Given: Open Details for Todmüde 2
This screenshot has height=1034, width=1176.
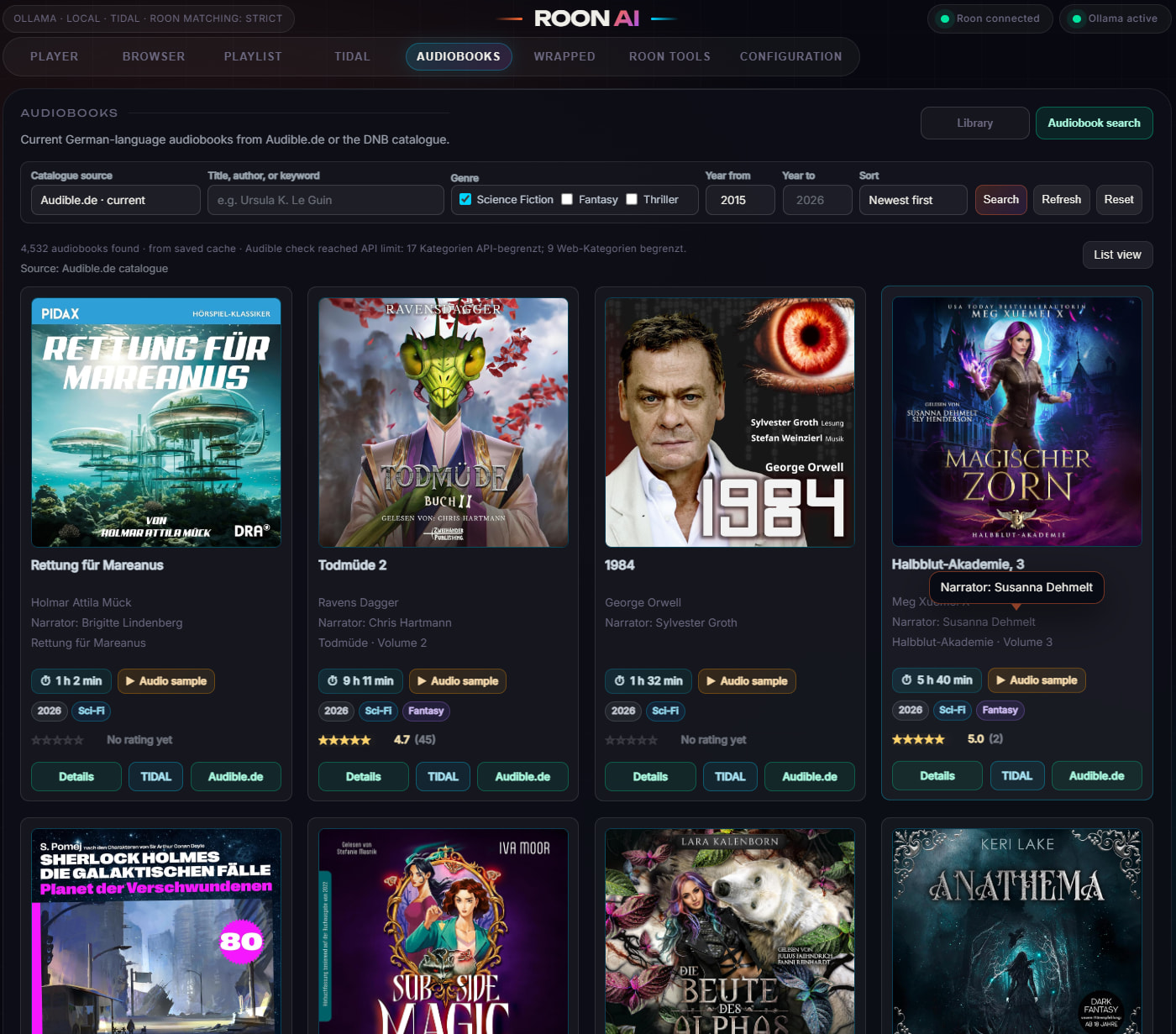Looking at the screenshot, I should pos(364,777).
